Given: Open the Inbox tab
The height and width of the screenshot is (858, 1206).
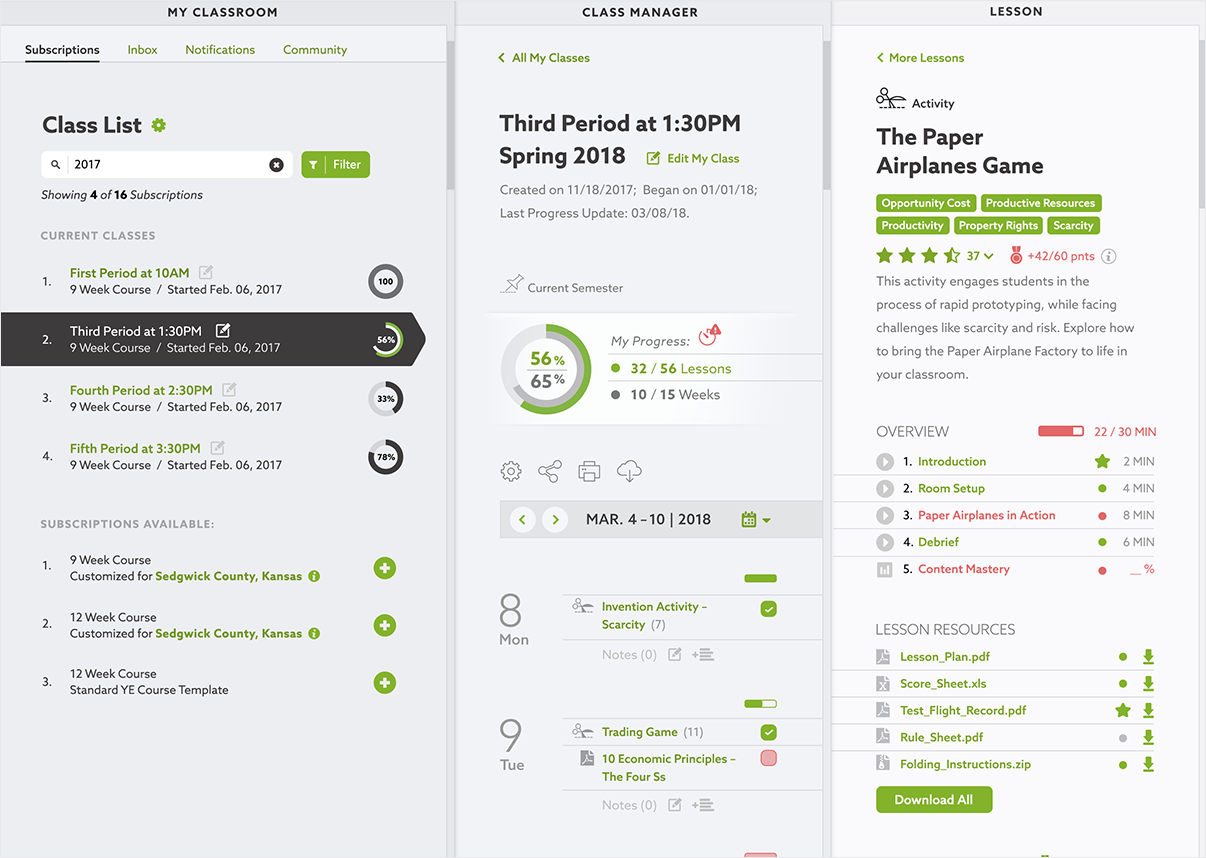Looking at the screenshot, I should pyautogui.click(x=142, y=50).
